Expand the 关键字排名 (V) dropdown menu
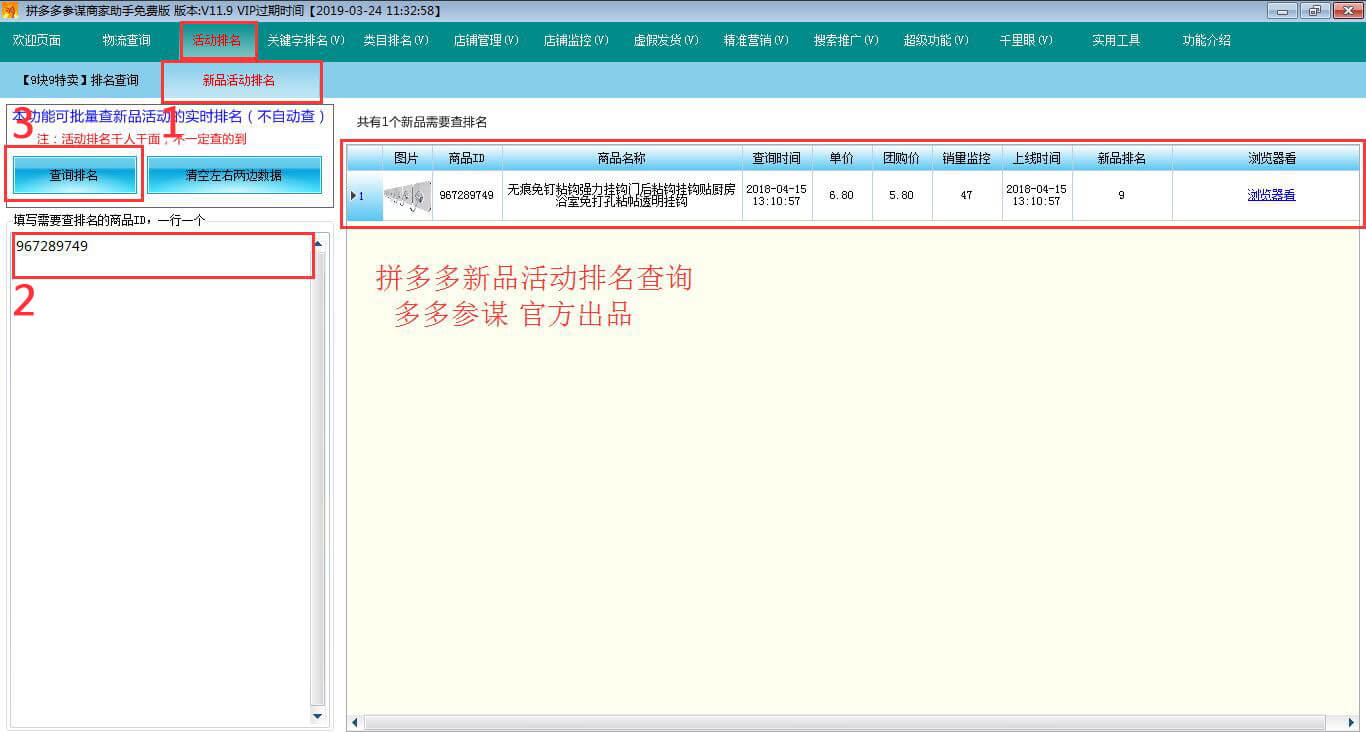1366x732 pixels. 305,41
